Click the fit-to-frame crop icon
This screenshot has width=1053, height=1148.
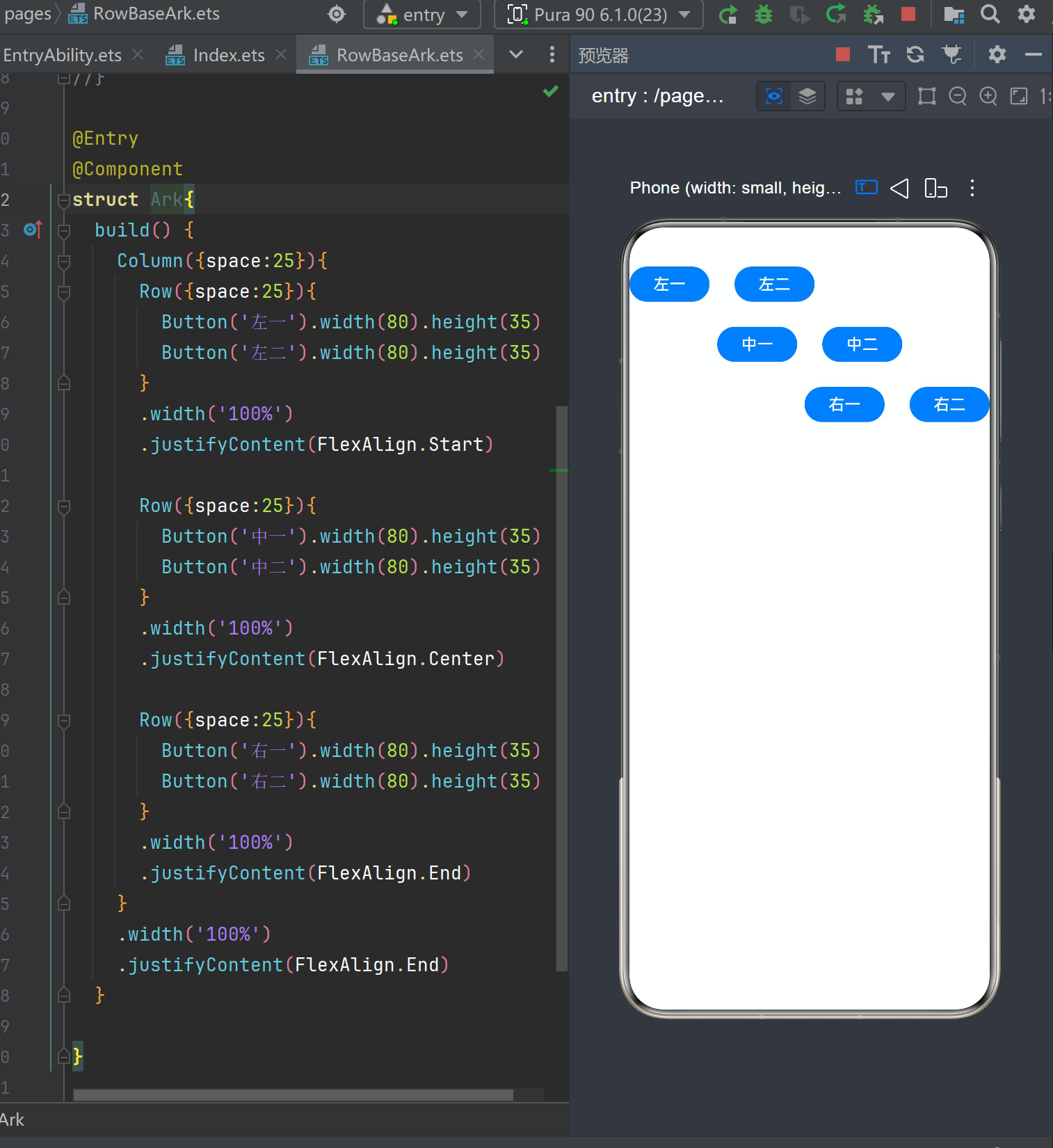(x=927, y=96)
